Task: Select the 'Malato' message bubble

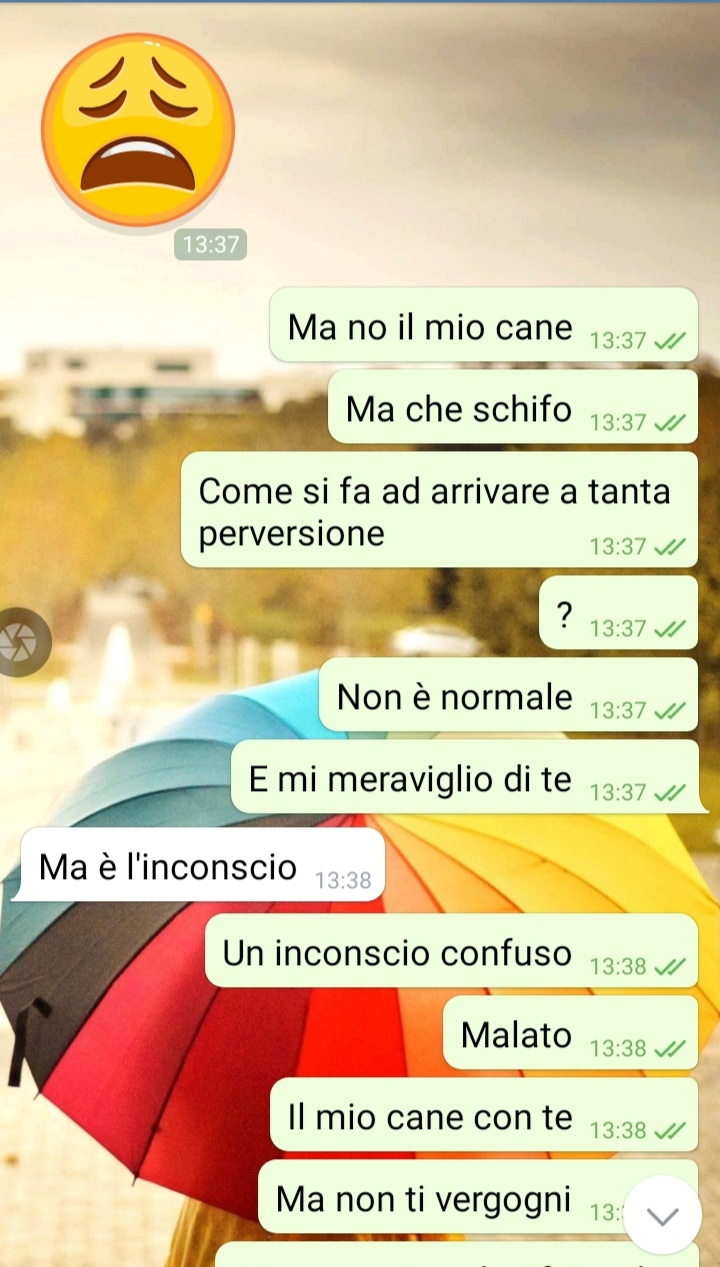Action: (570, 1033)
